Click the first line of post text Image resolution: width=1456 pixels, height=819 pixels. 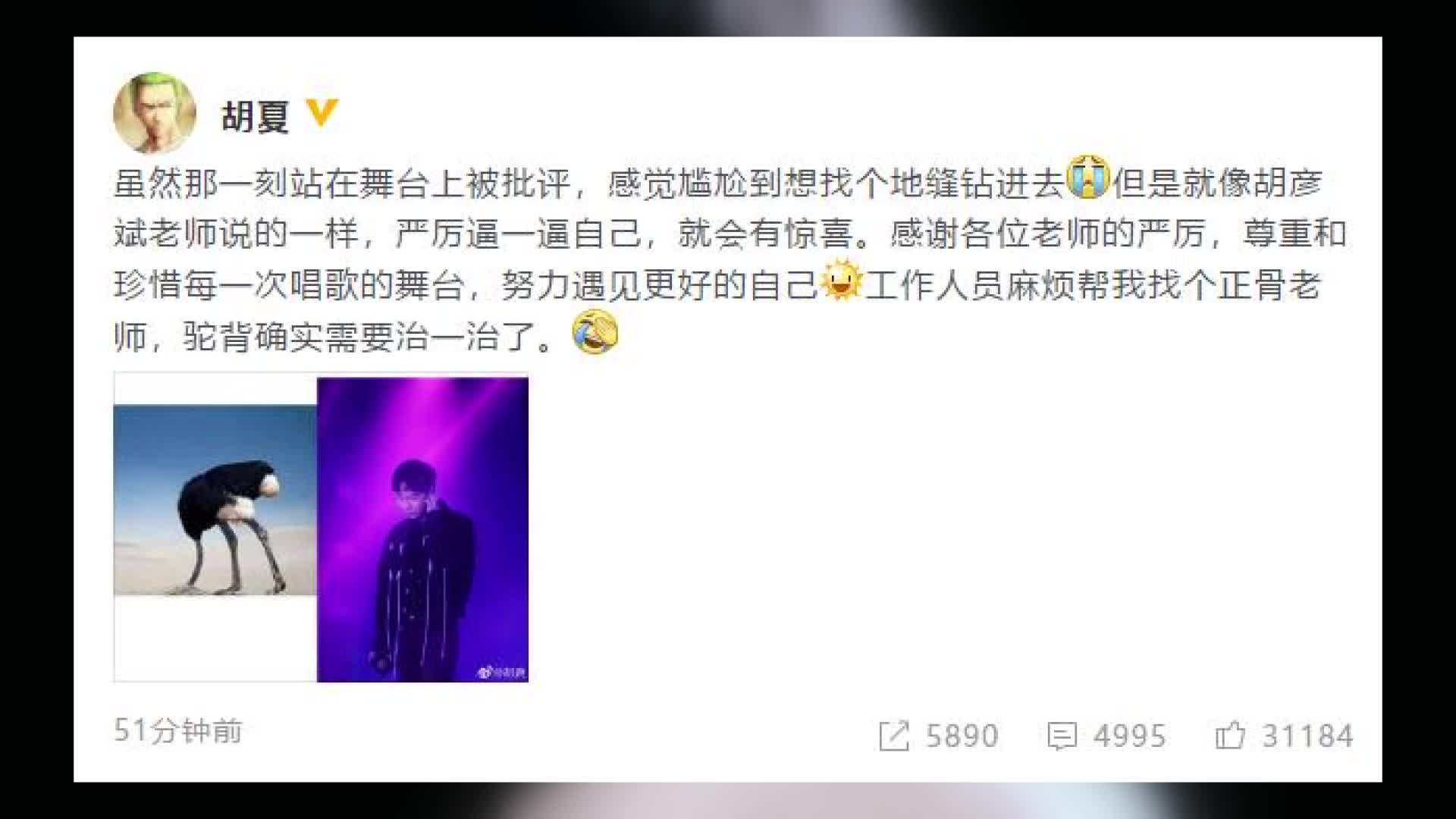[718, 183]
